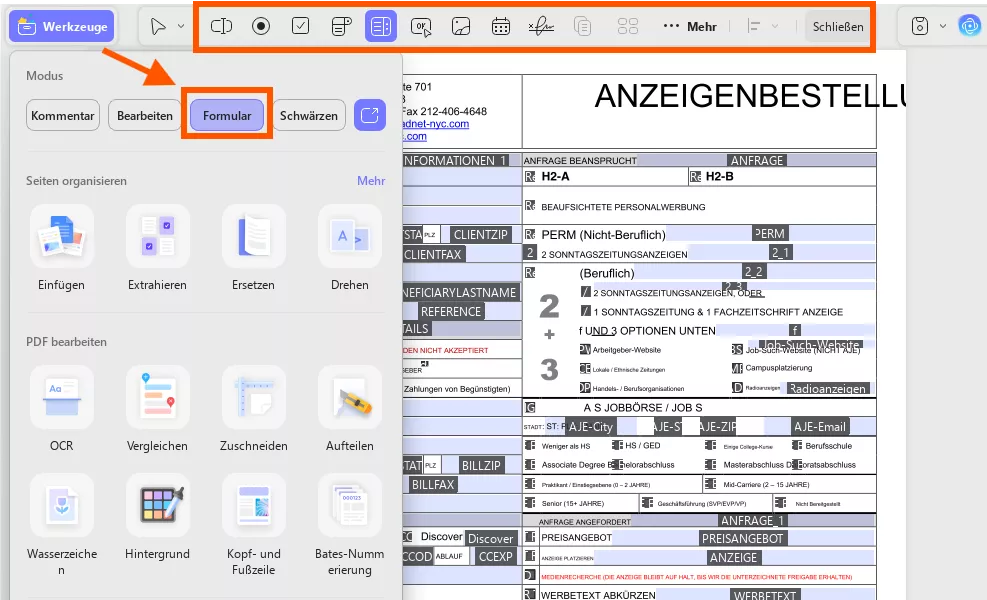The width and height of the screenshot is (987, 600).
Task: Tick the Berufsschule checkbox
Action: coord(796,446)
